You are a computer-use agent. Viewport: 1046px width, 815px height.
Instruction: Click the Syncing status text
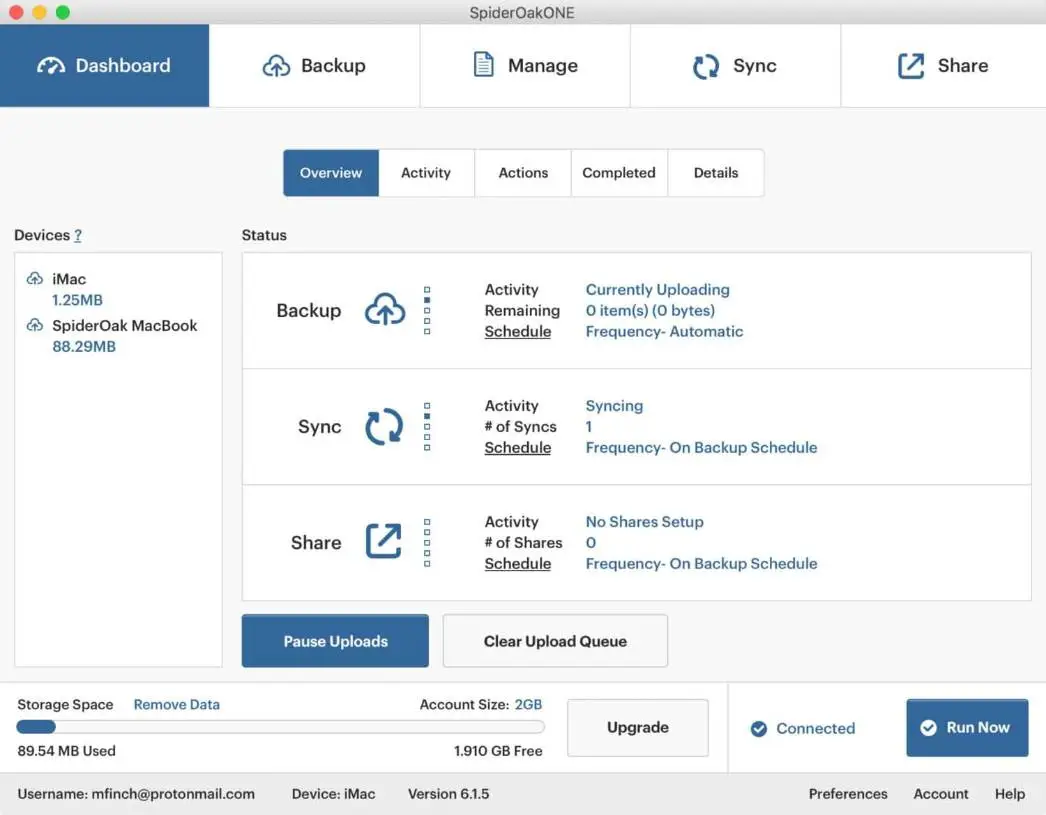(x=614, y=405)
